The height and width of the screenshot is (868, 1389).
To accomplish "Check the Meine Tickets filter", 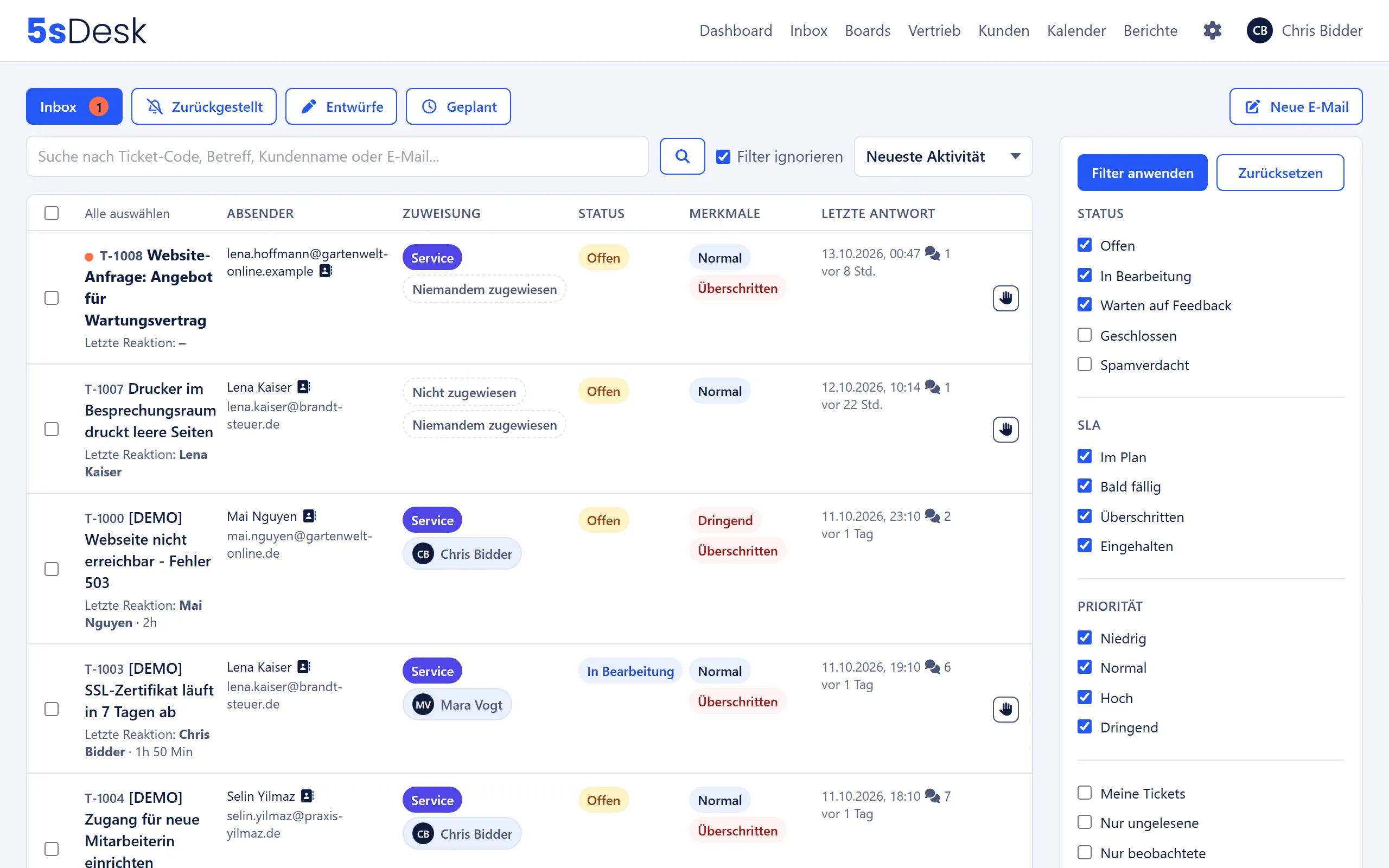I will tap(1084, 793).
